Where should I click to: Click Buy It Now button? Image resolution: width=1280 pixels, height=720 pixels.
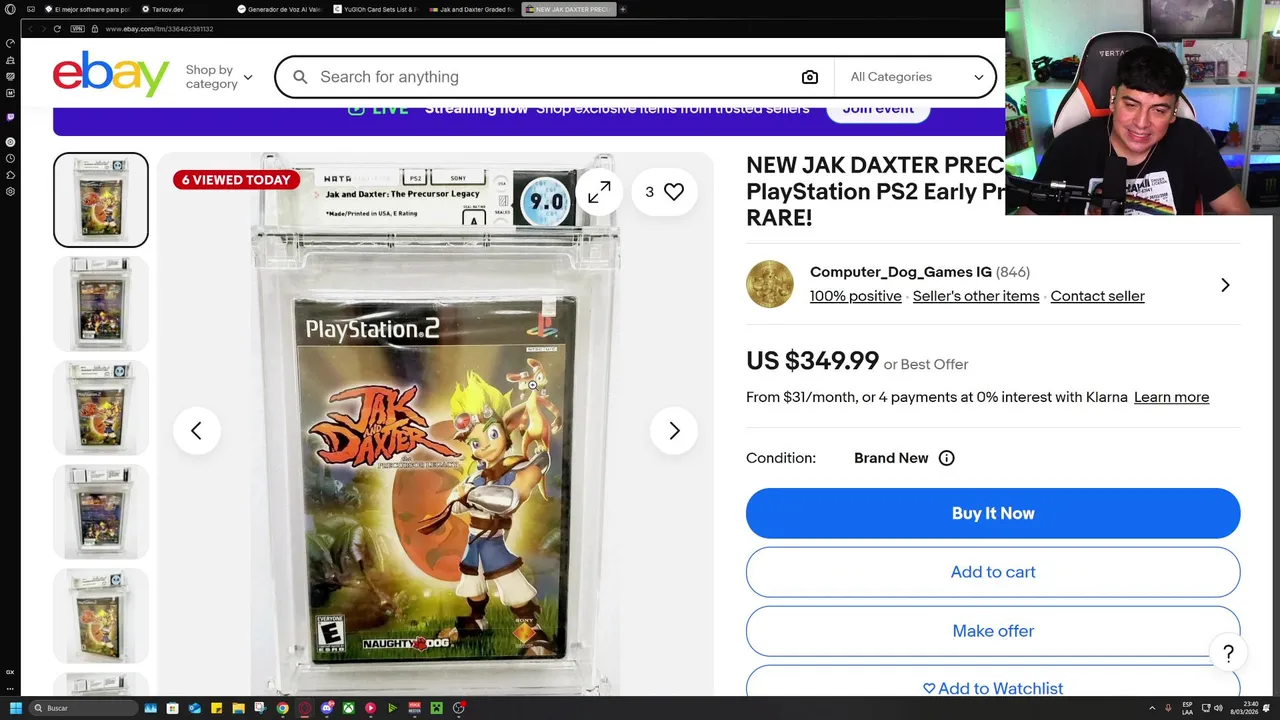[x=993, y=513]
